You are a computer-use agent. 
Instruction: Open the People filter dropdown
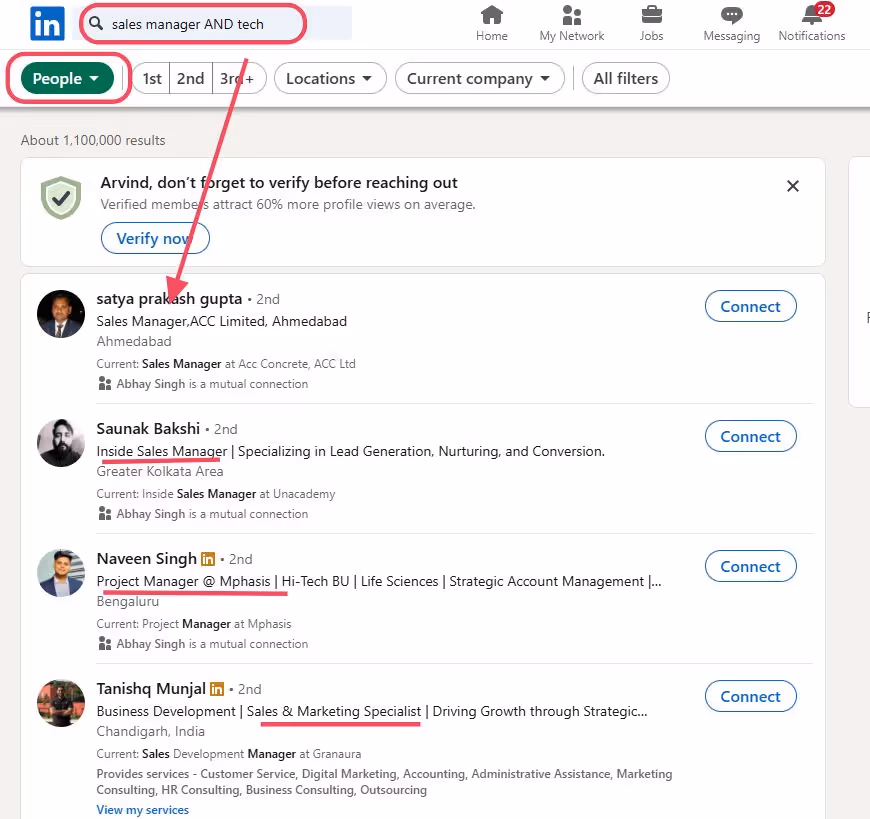(x=66, y=78)
